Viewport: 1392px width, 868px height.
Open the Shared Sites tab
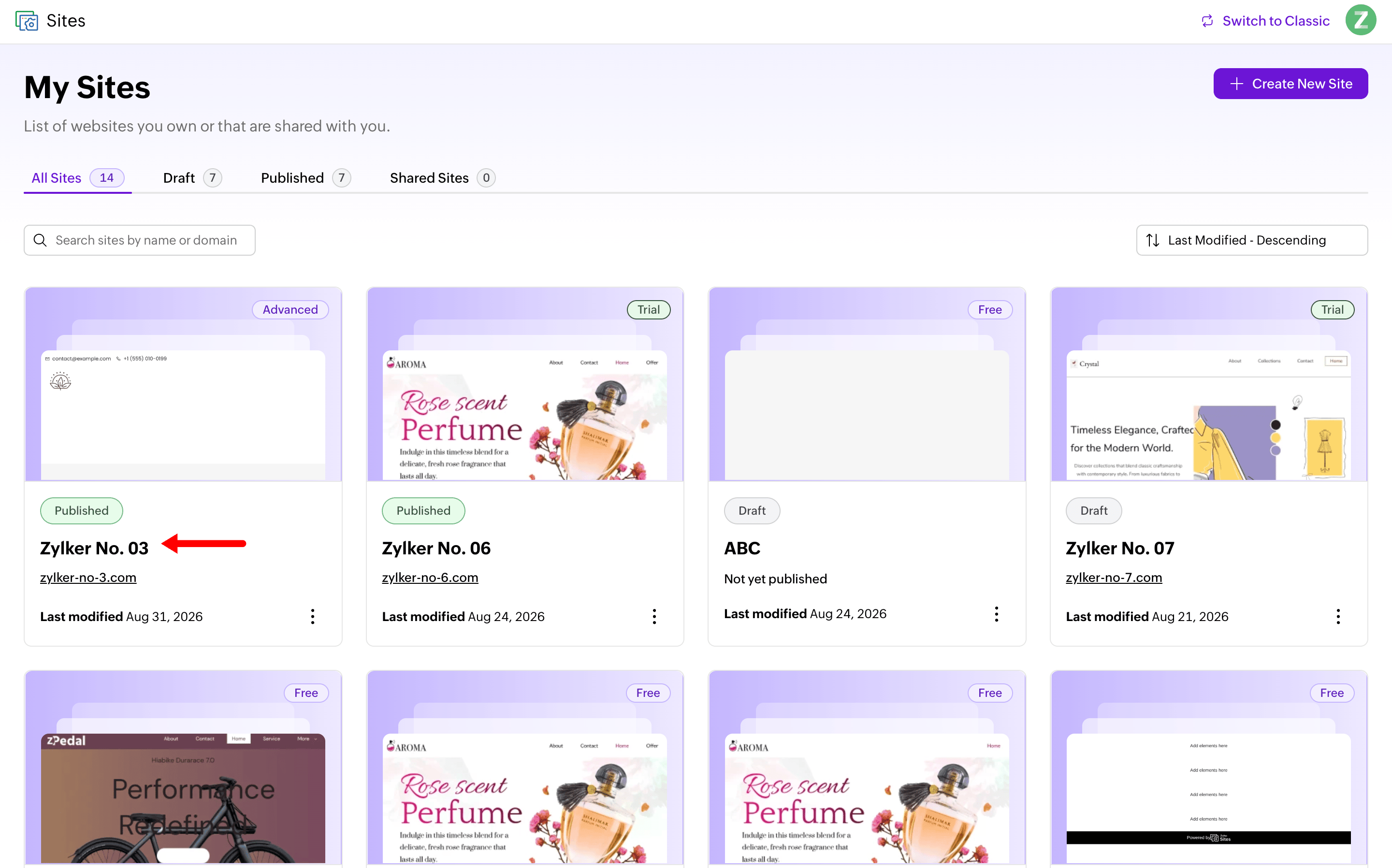pyautogui.click(x=442, y=178)
